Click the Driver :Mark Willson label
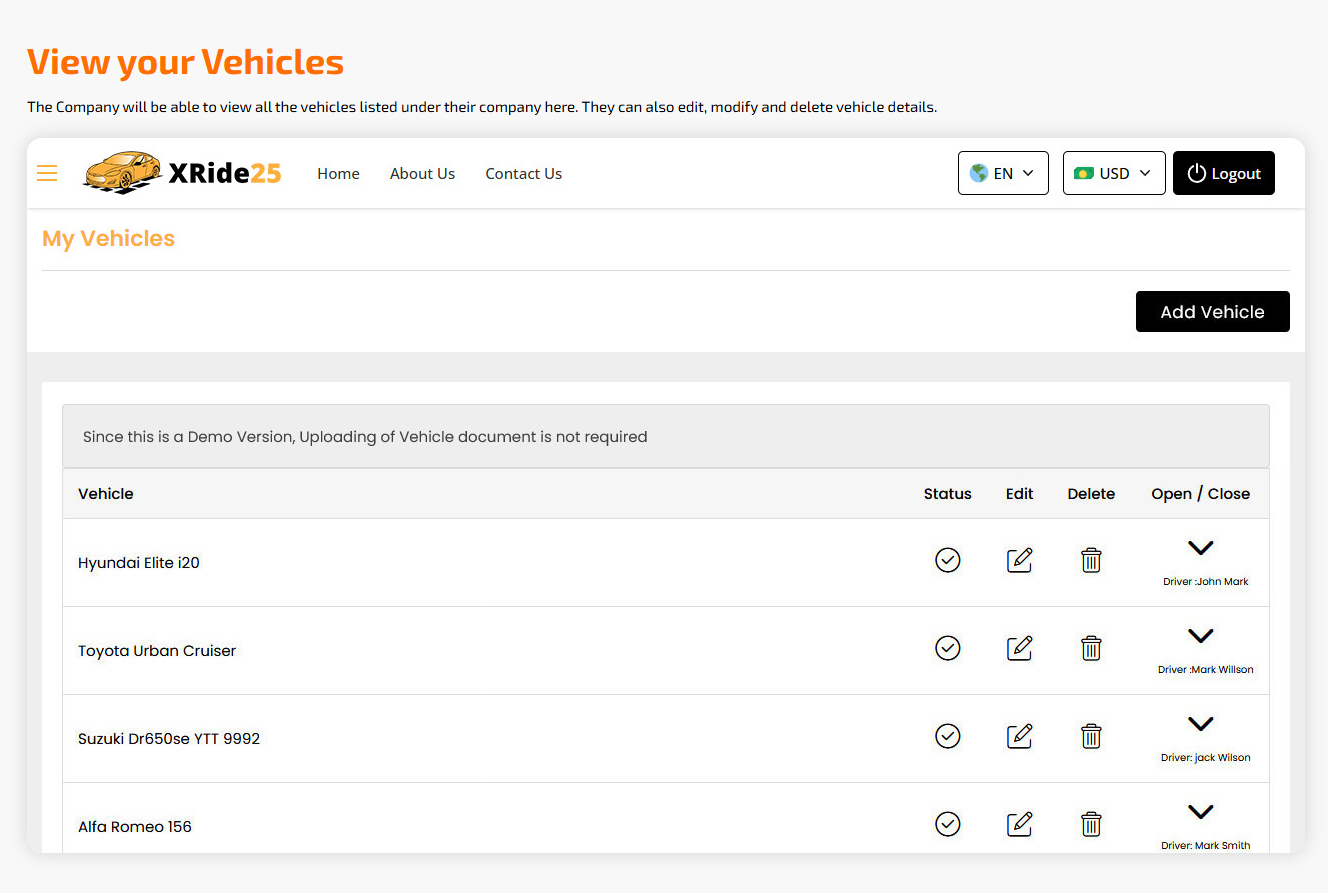The image size is (1328, 893). [1206, 670]
